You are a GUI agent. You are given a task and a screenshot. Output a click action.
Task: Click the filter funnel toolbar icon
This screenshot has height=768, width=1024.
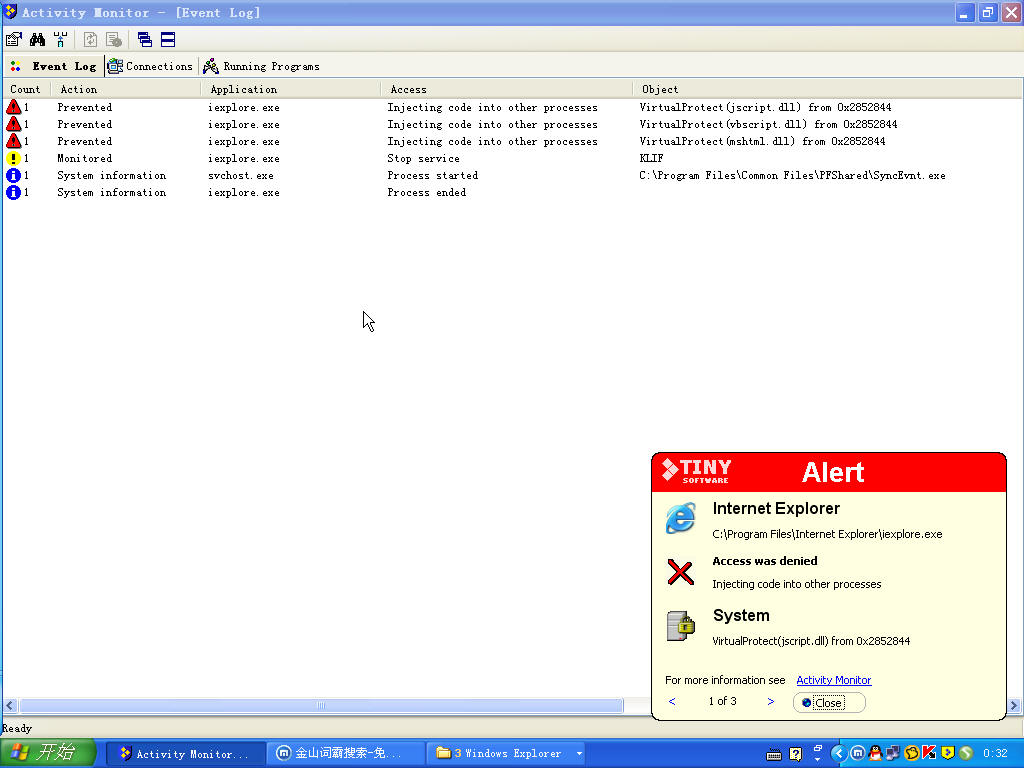[x=60, y=40]
